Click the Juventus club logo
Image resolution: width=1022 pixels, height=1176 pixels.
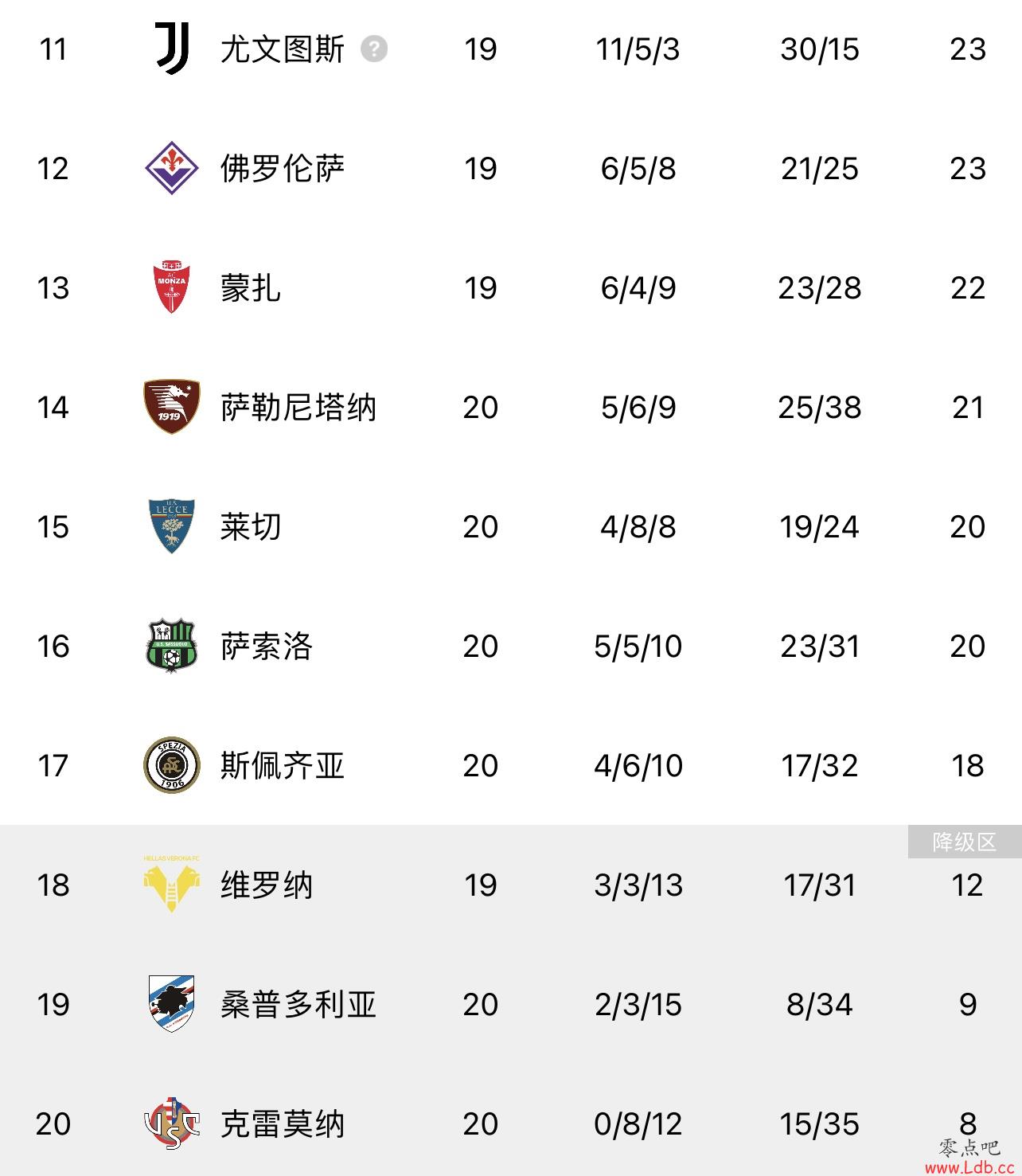(171, 49)
